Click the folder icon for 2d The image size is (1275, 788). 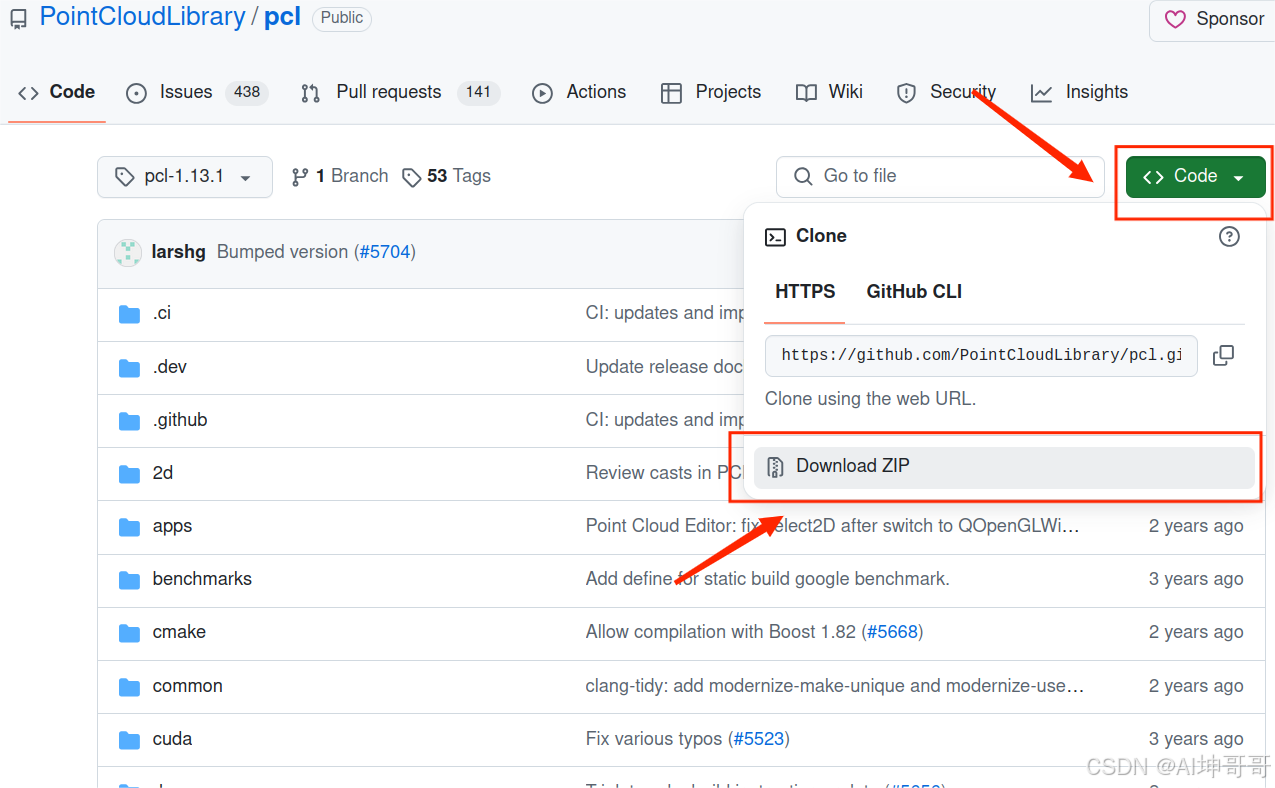(129, 474)
